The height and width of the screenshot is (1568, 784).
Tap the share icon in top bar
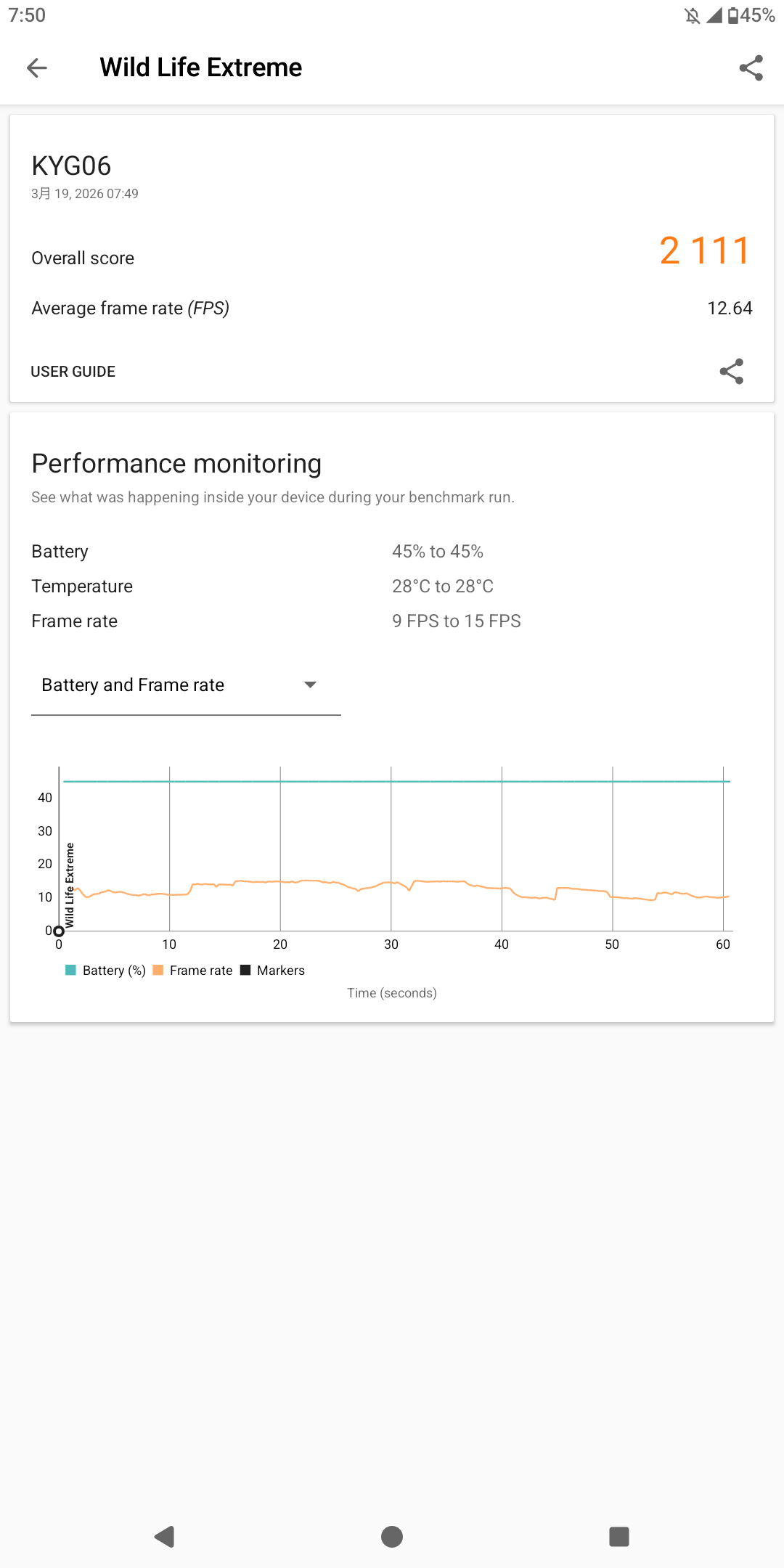(751, 68)
